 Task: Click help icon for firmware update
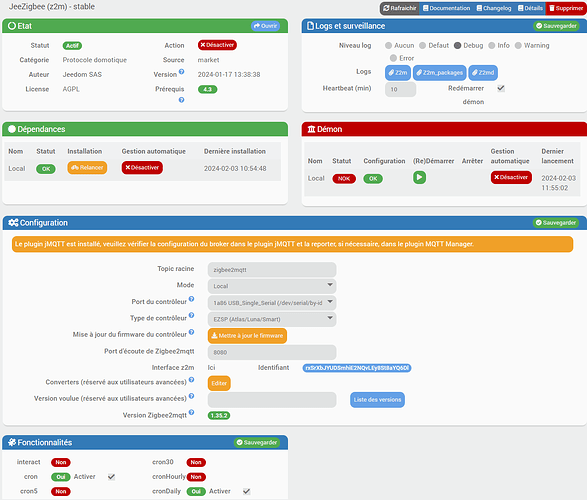click(x=191, y=332)
